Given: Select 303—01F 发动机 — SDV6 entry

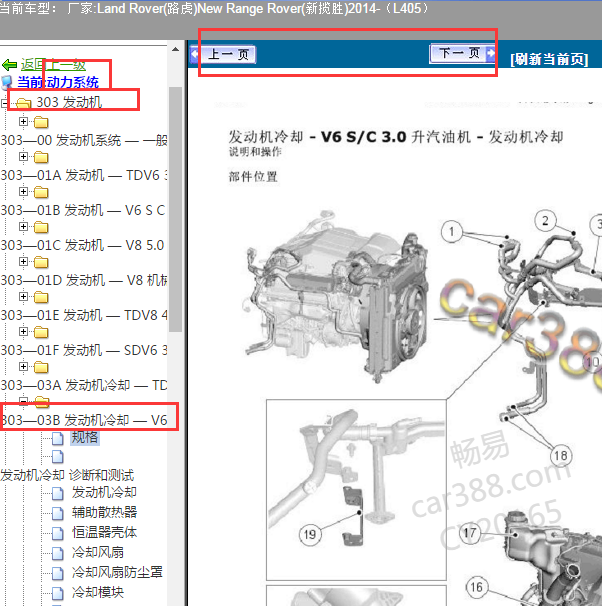Looking at the screenshot, I should point(83,350).
